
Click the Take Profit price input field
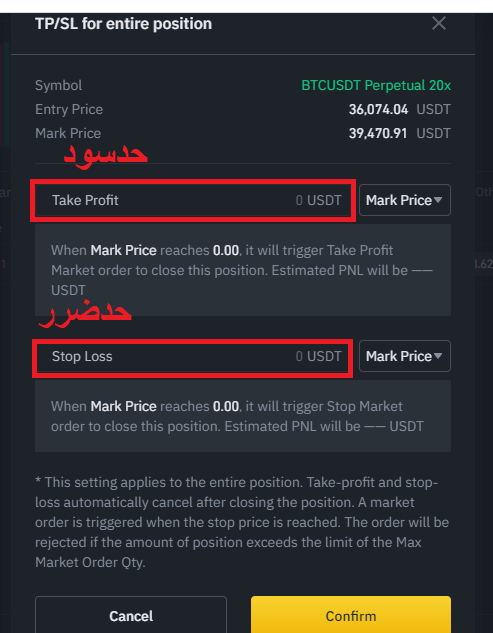(193, 200)
